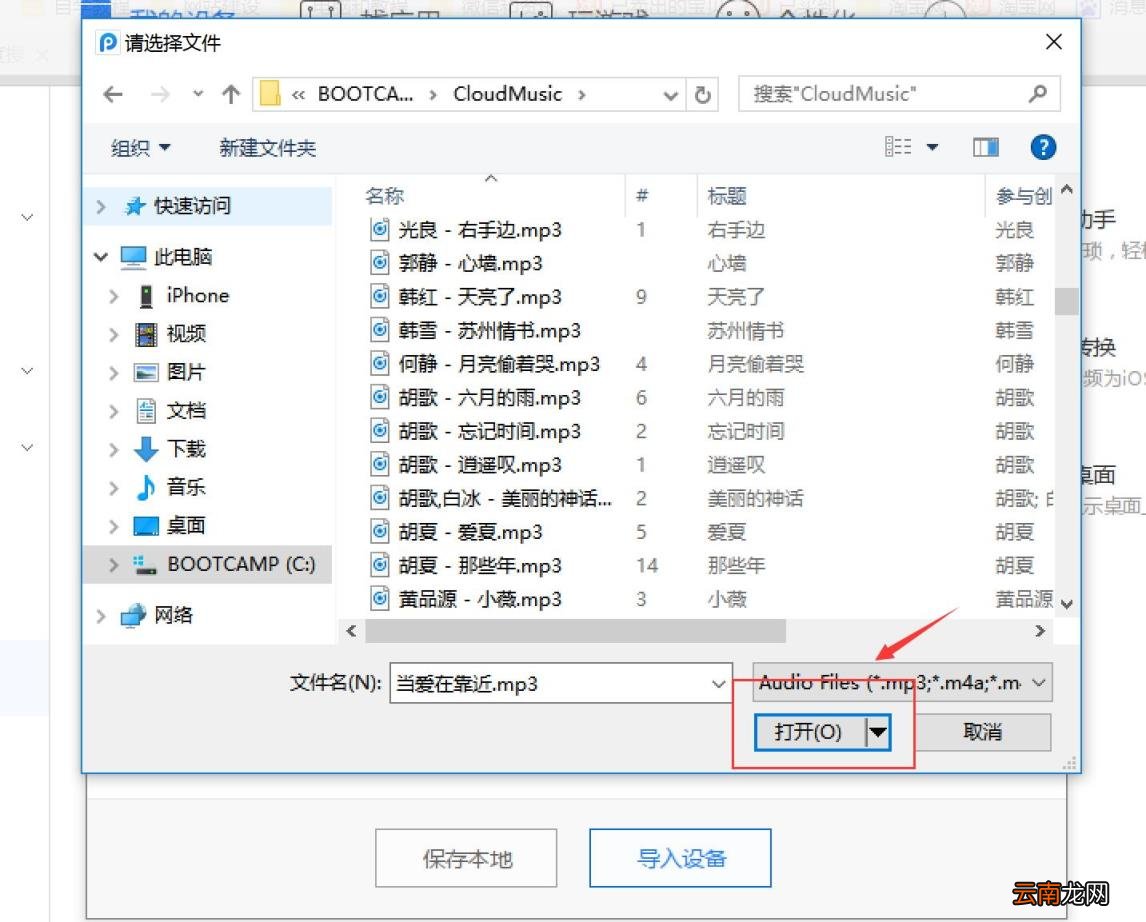Click file icon of 胡歌 - 忘记时间.mp3
This screenshot has height=922, width=1146.
[379, 431]
